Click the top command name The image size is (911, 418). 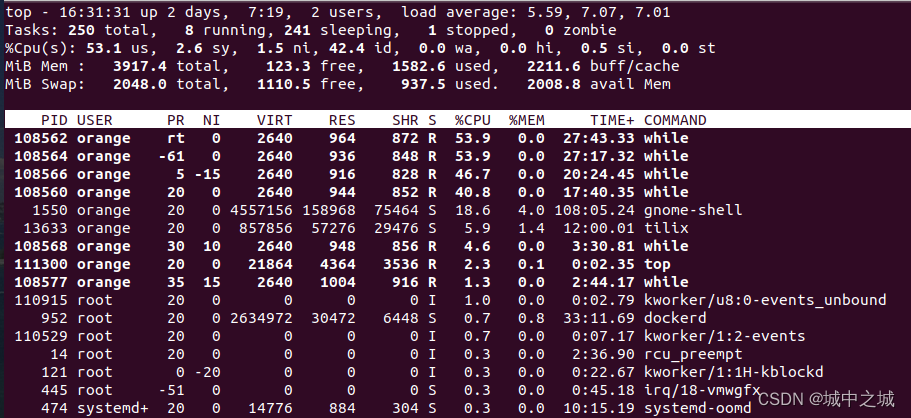[x=657, y=265]
